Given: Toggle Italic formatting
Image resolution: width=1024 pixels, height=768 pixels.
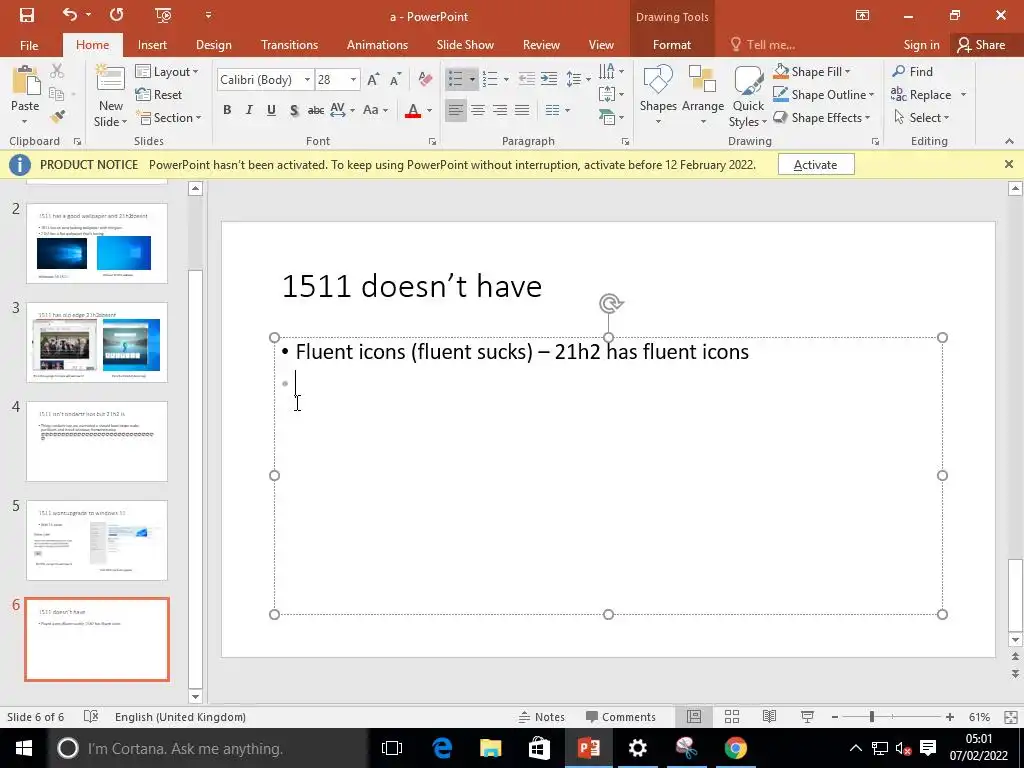Looking at the screenshot, I should coord(249,110).
